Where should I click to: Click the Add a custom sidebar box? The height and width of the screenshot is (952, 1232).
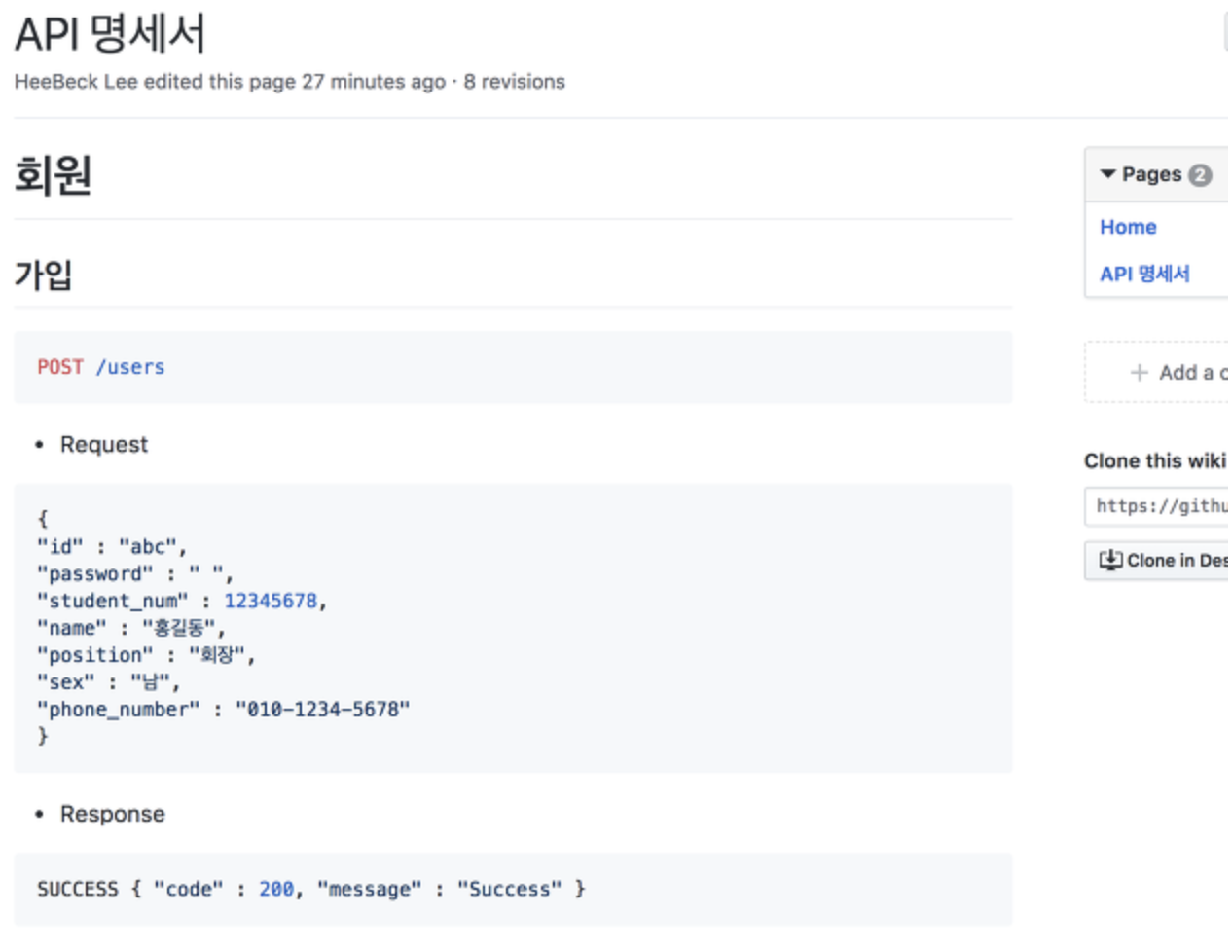point(1158,372)
